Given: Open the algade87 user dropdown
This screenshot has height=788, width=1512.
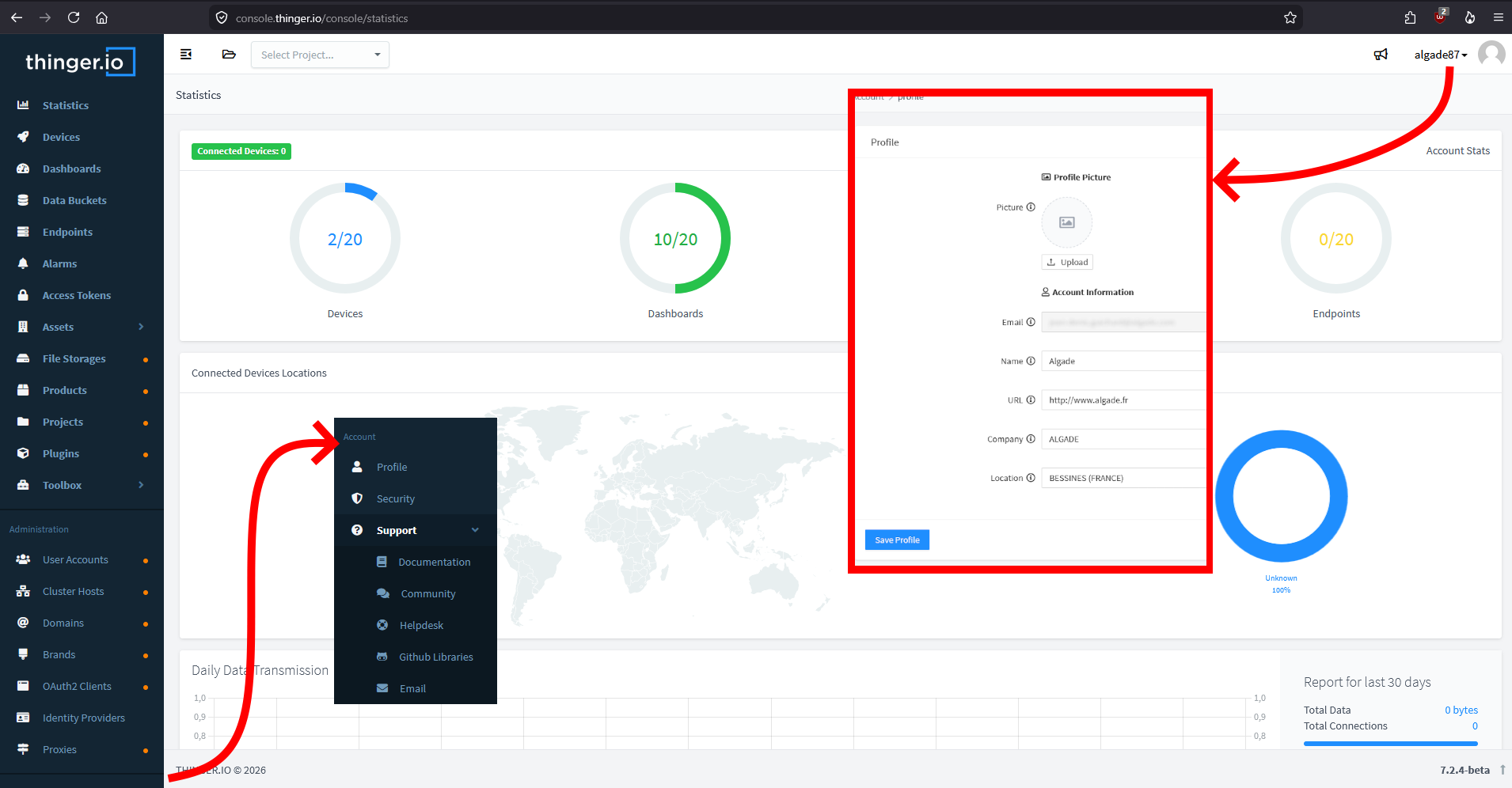Looking at the screenshot, I should 1441,55.
